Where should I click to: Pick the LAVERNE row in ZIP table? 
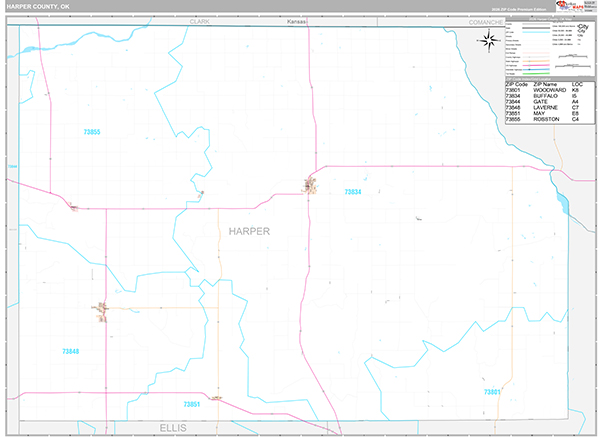point(549,108)
